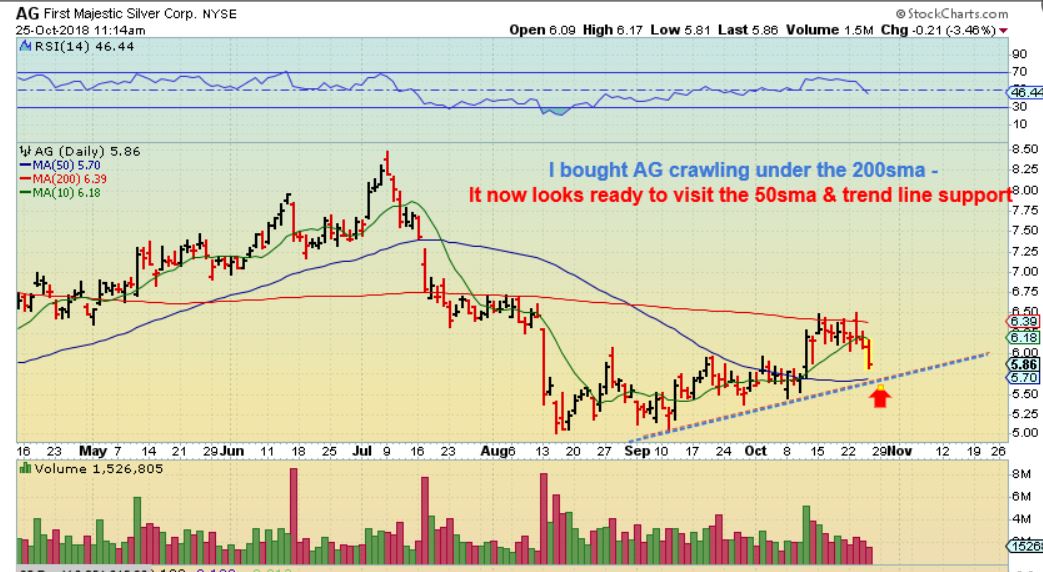1043x572 pixels.
Task: Click the 8.50 price axis label
Action: tap(1024, 149)
